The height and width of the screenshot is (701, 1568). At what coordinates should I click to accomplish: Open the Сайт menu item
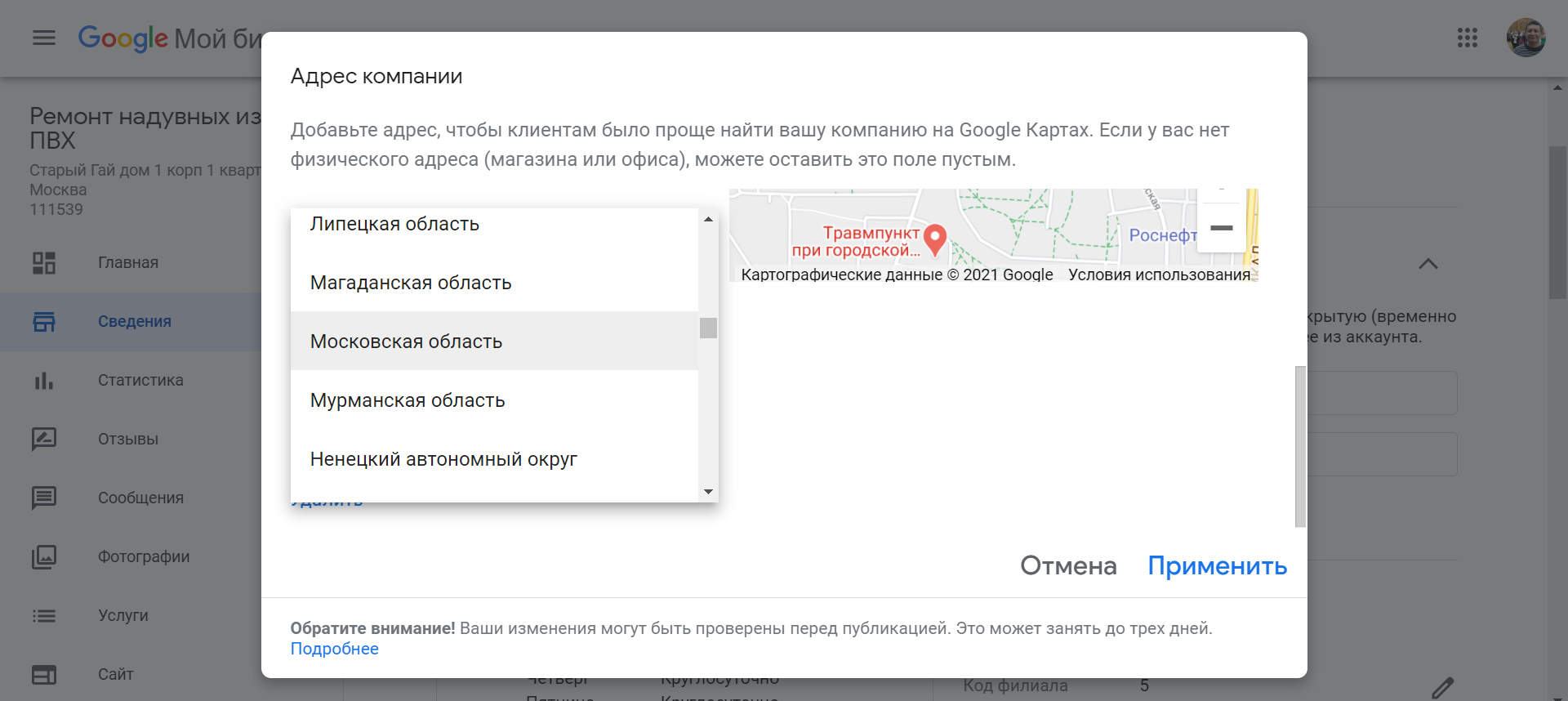131,675
